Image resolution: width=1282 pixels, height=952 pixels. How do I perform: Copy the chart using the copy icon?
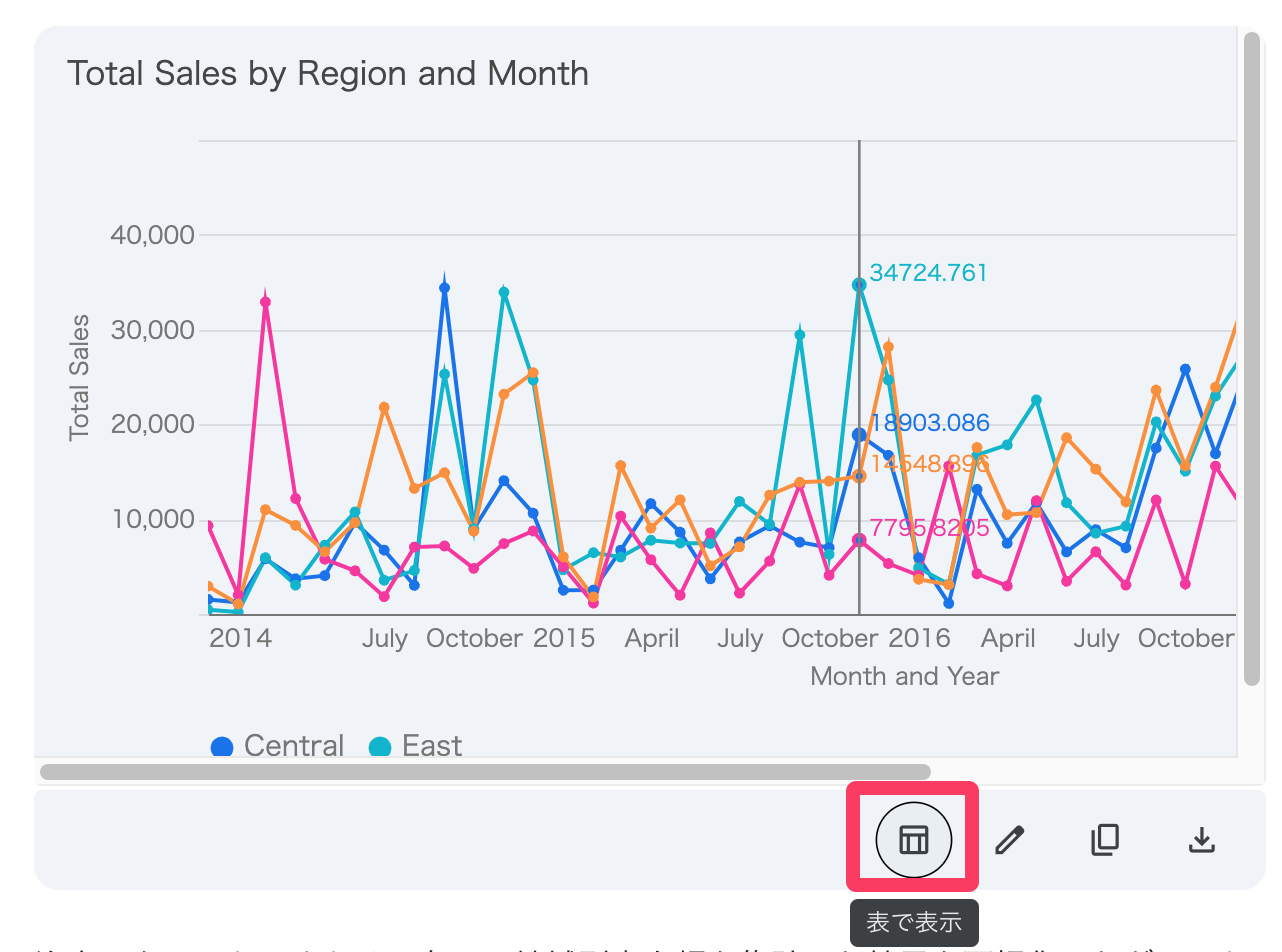(1104, 840)
